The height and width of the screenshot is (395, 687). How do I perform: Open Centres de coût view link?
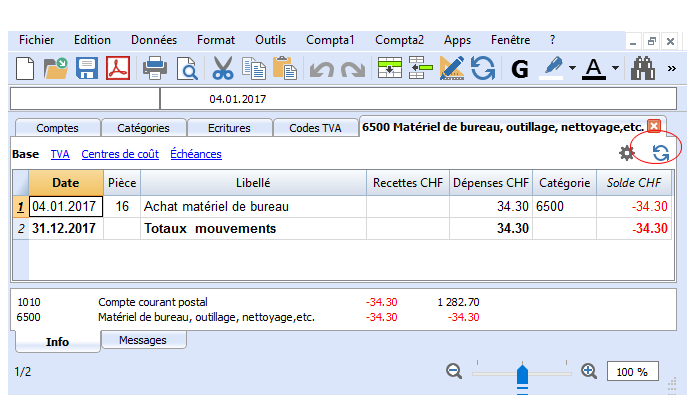coord(120,154)
